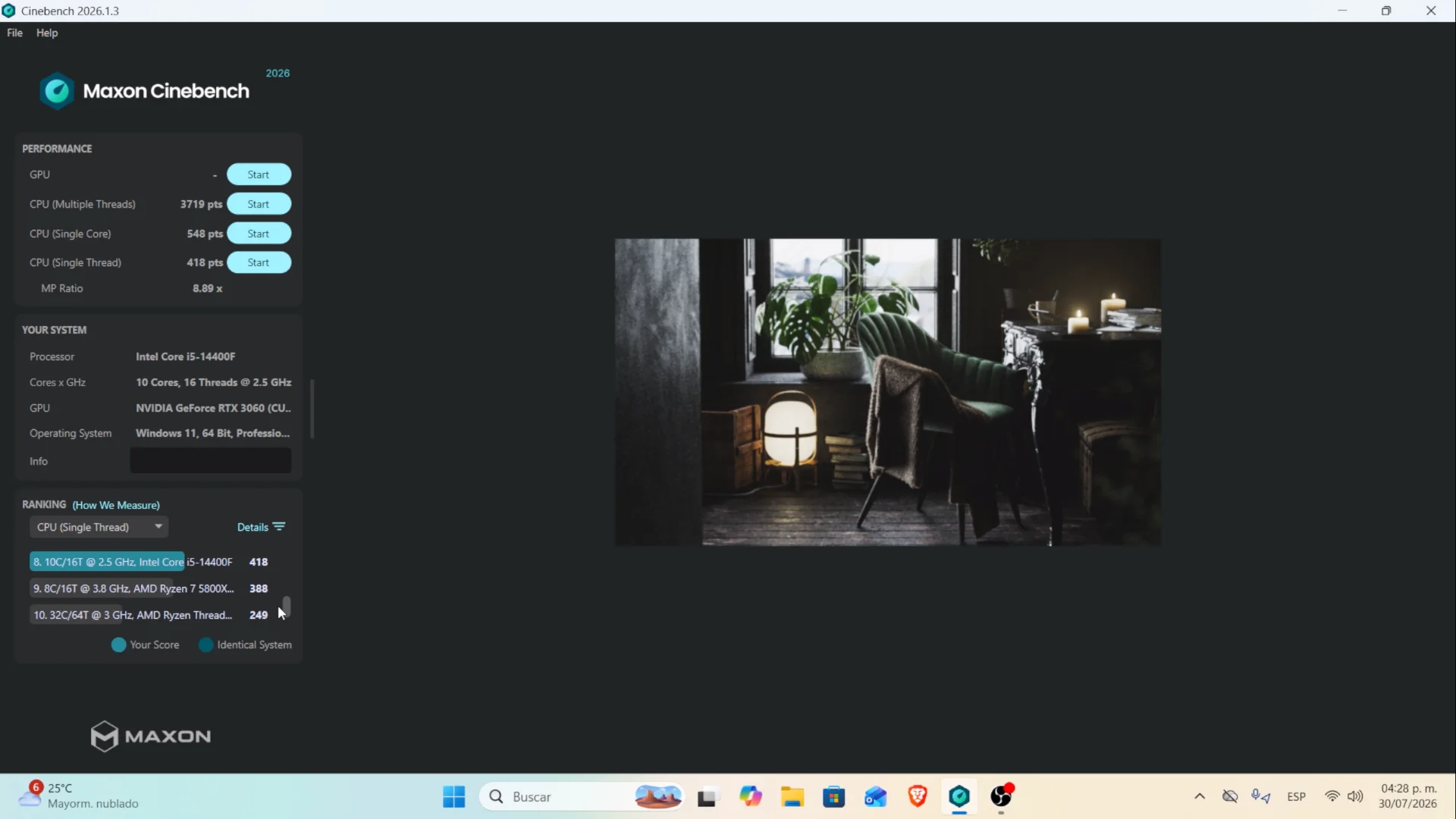Open the taskbar app with red badge
Screen dimensions: 1456x819
click(x=1002, y=796)
